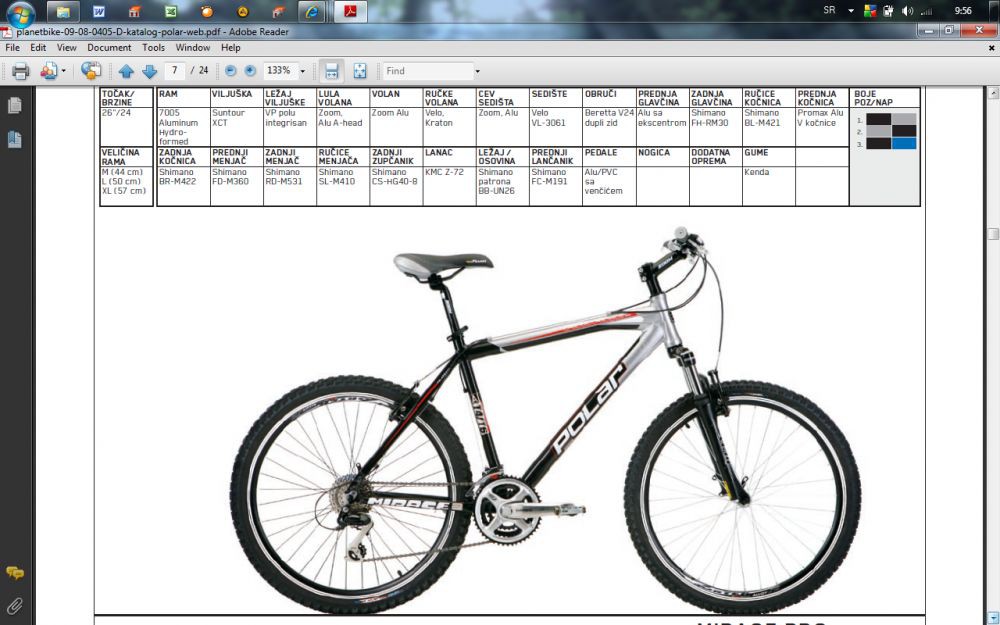The image size is (1000, 625).
Task: Open the Document menu
Action: click(x=109, y=48)
